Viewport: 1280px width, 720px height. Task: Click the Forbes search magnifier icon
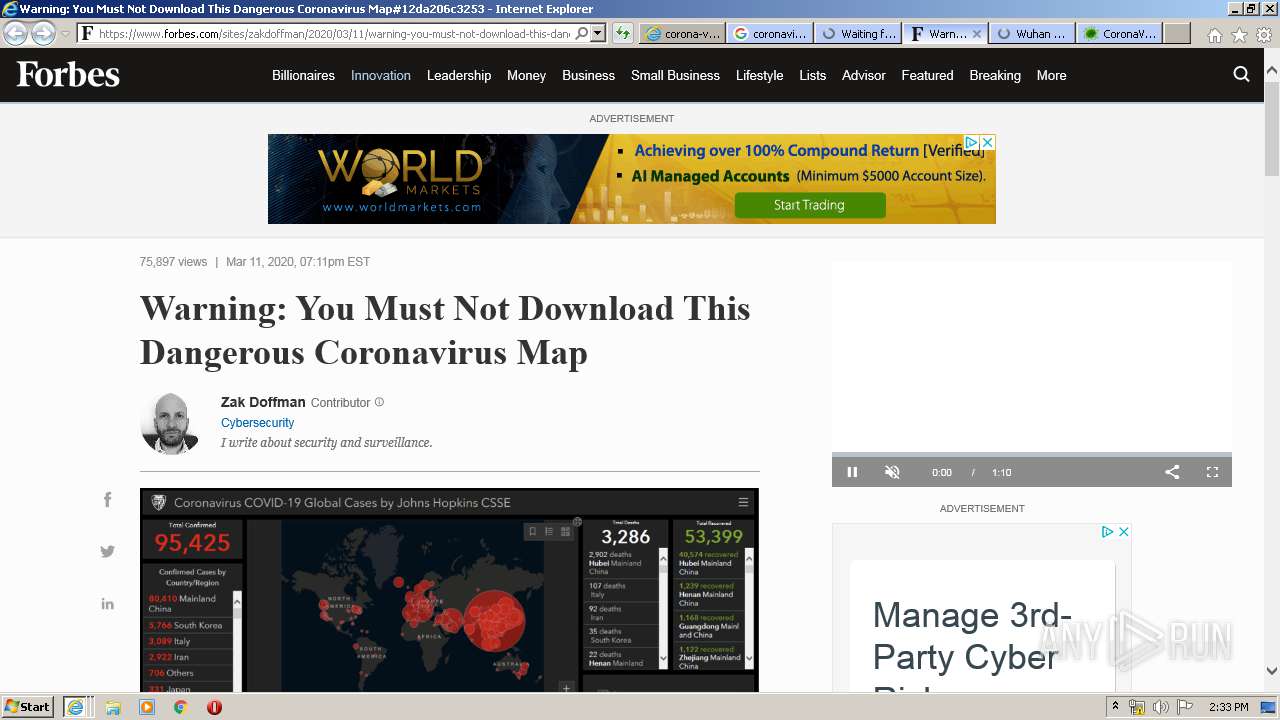[1241, 74]
